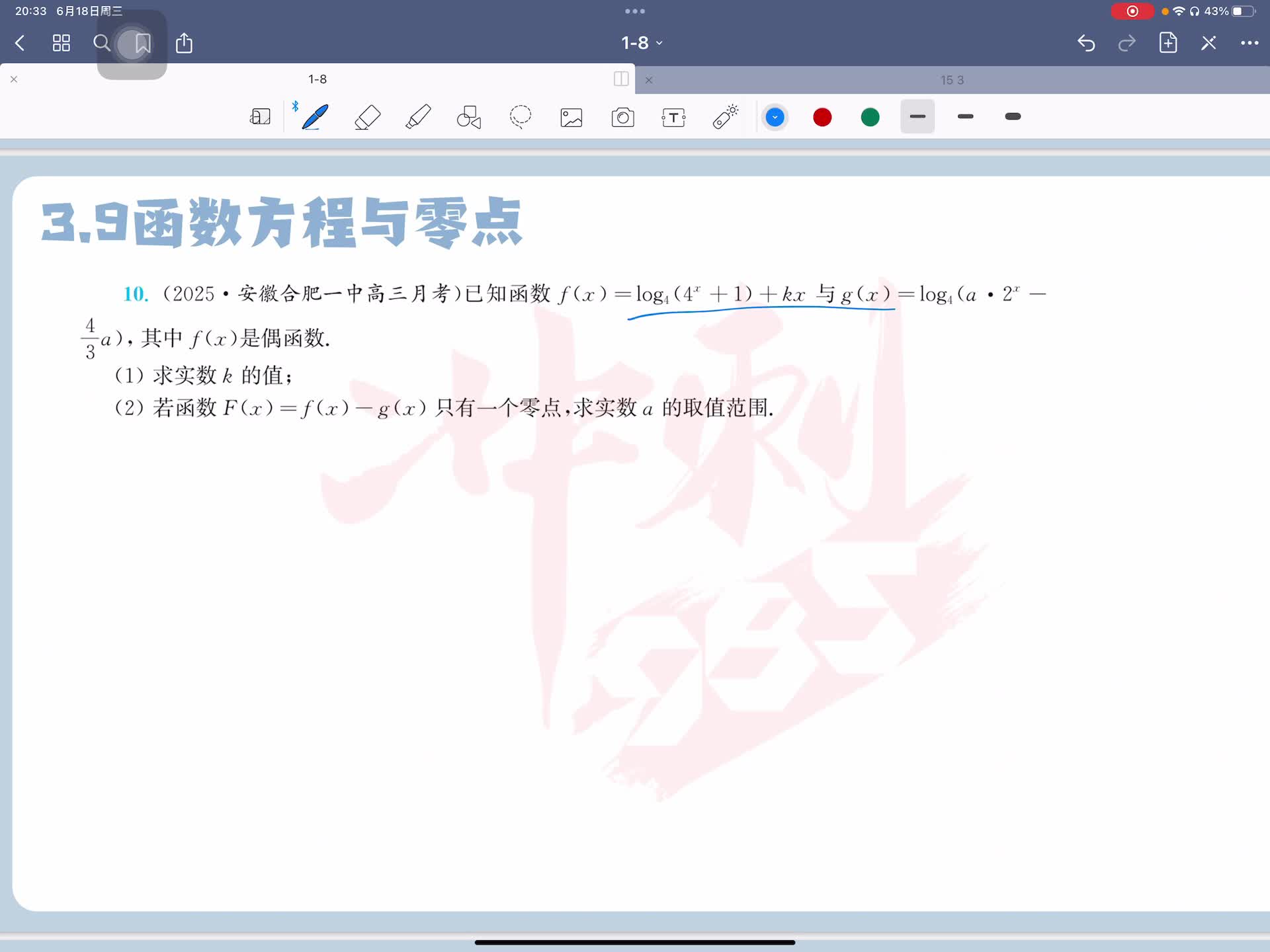Select the Eraser tool
1270x952 pixels.
click(x=367, y=117)
